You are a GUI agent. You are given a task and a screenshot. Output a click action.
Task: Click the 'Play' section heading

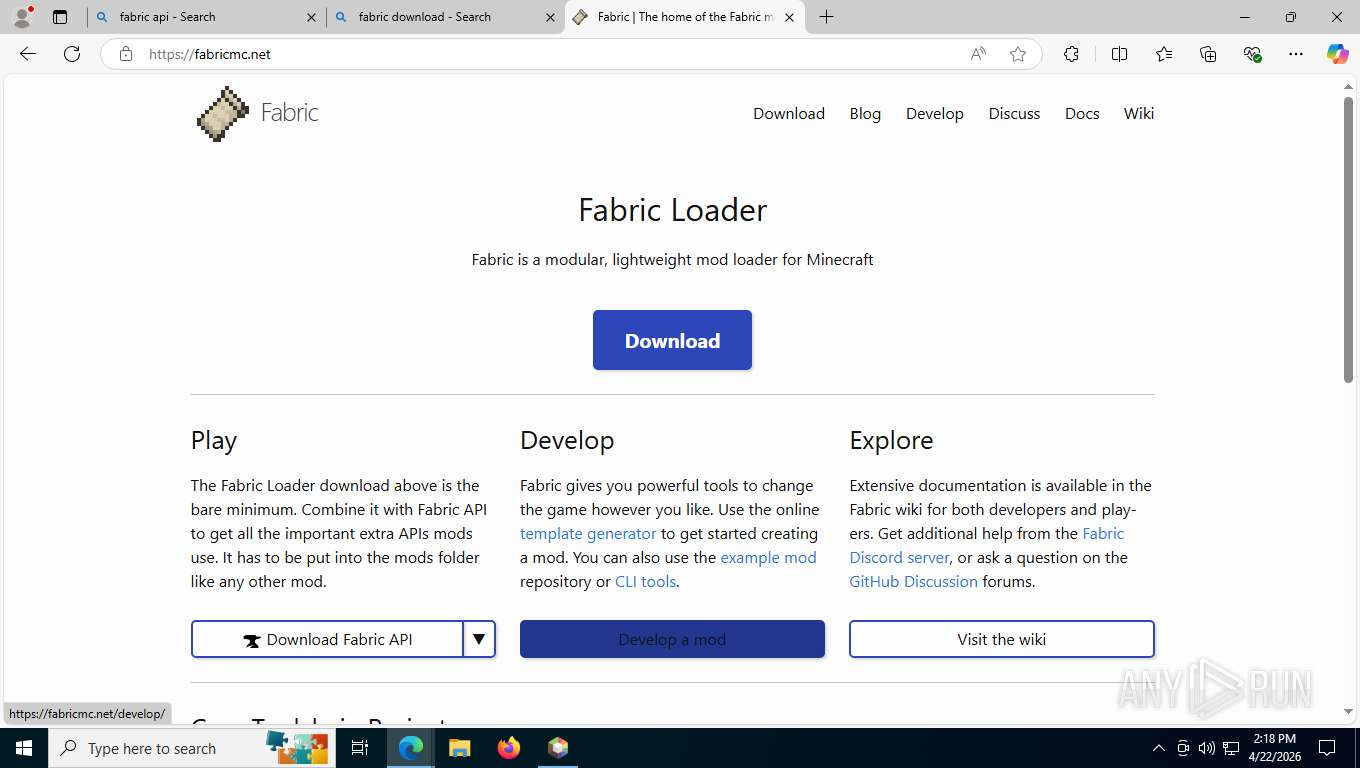click(214, 440)
